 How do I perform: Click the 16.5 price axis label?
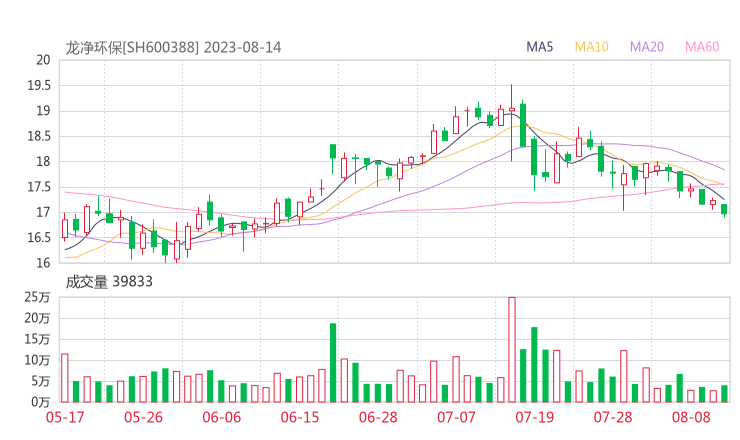(x=39, y=237)
